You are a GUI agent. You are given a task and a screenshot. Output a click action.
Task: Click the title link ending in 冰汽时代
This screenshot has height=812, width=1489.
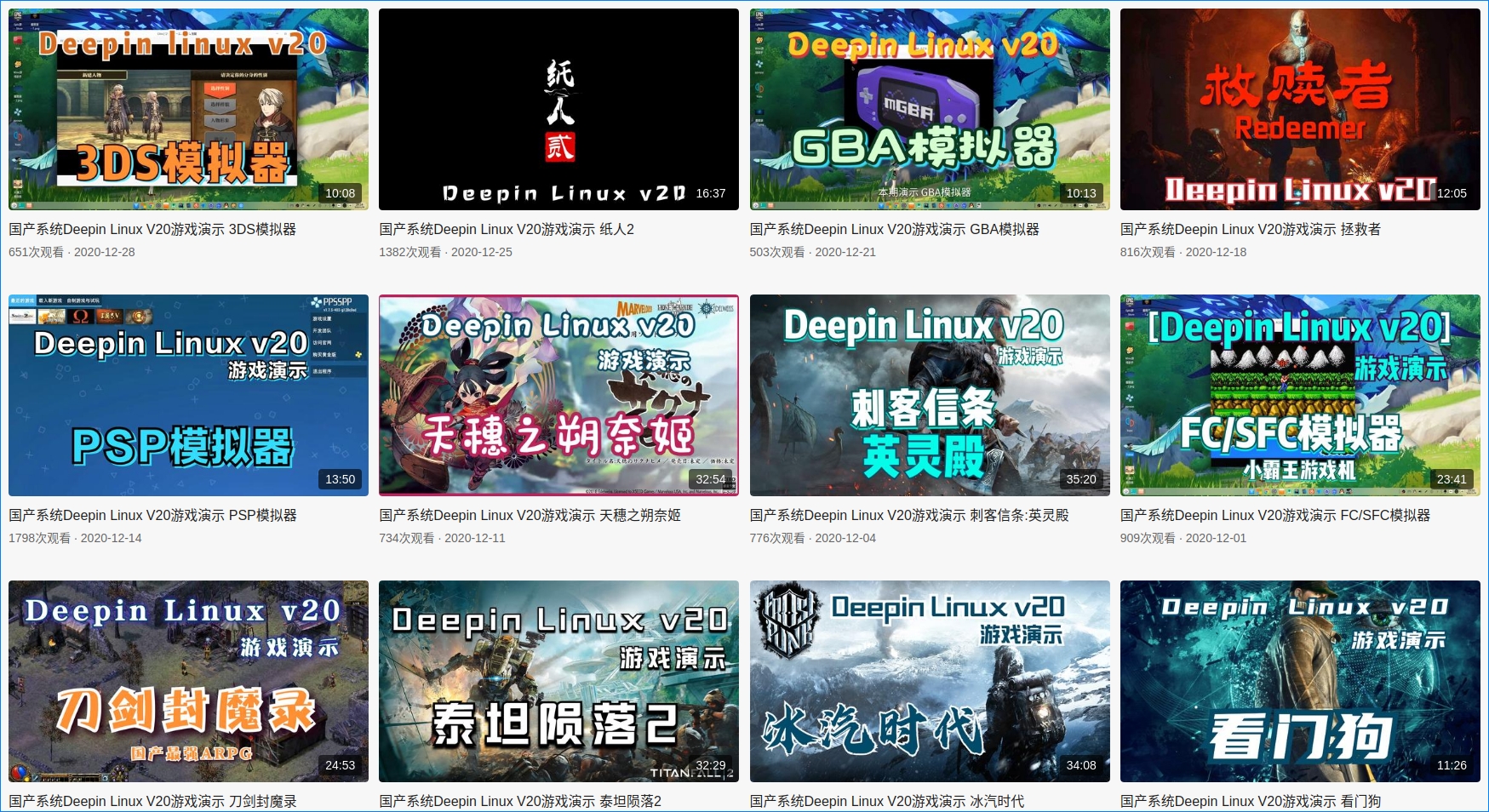(887, 801)
